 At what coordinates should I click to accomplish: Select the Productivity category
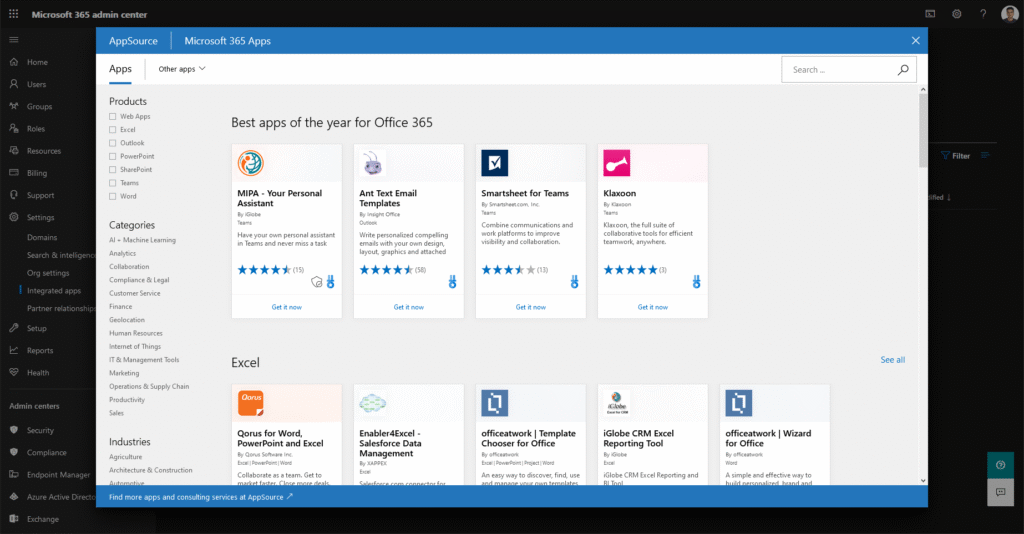tap(127, 400)
